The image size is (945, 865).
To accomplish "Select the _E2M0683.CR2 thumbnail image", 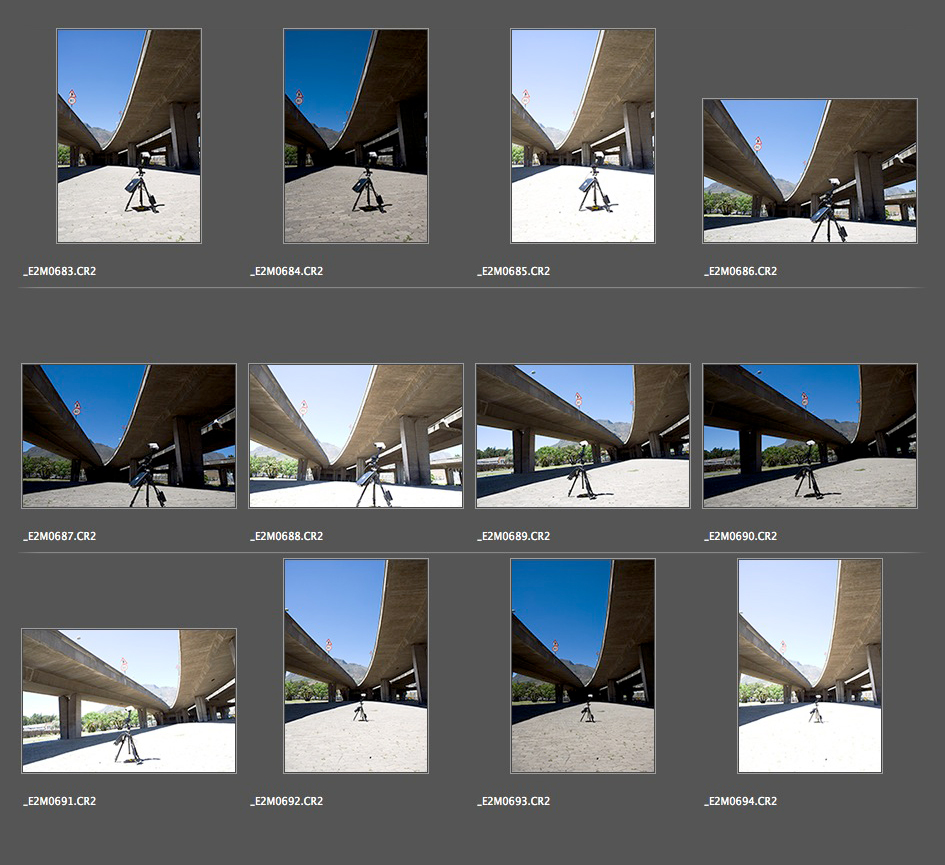I will (x=129, y=136).
